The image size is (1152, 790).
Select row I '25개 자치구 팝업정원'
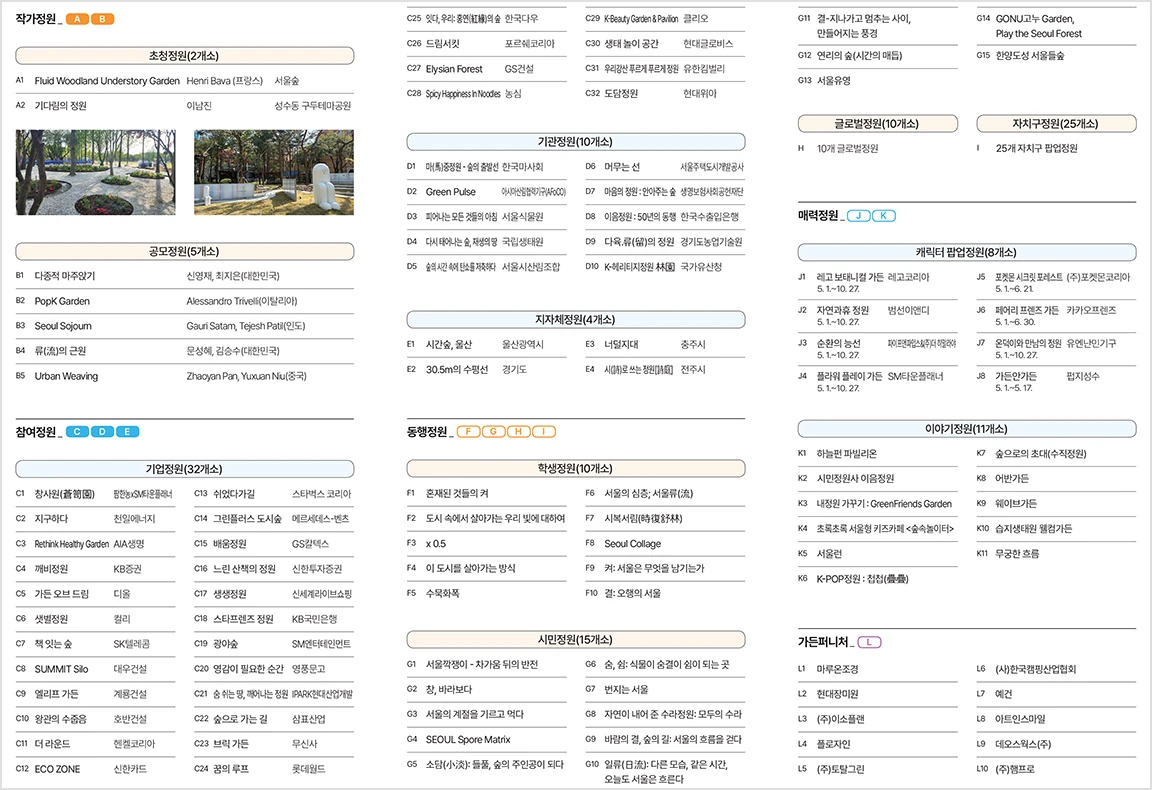(1056, 148)
